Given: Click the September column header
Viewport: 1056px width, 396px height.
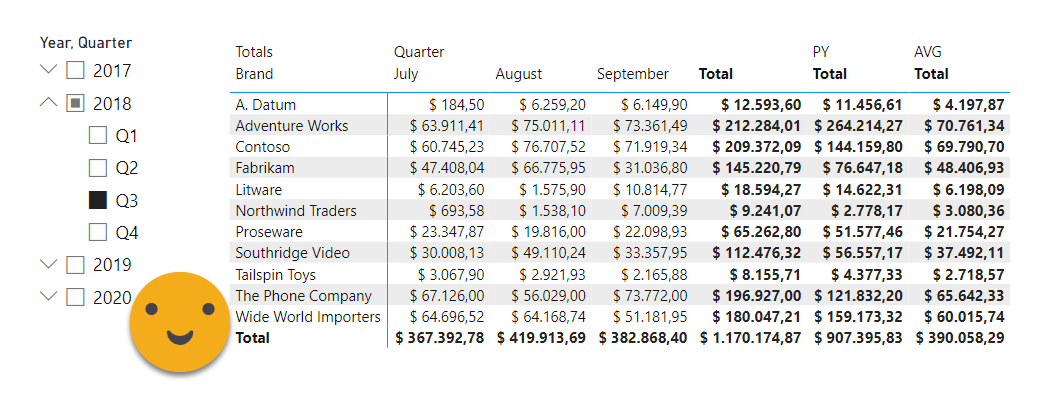Looking at the screenshot, I should click(633, 74).
